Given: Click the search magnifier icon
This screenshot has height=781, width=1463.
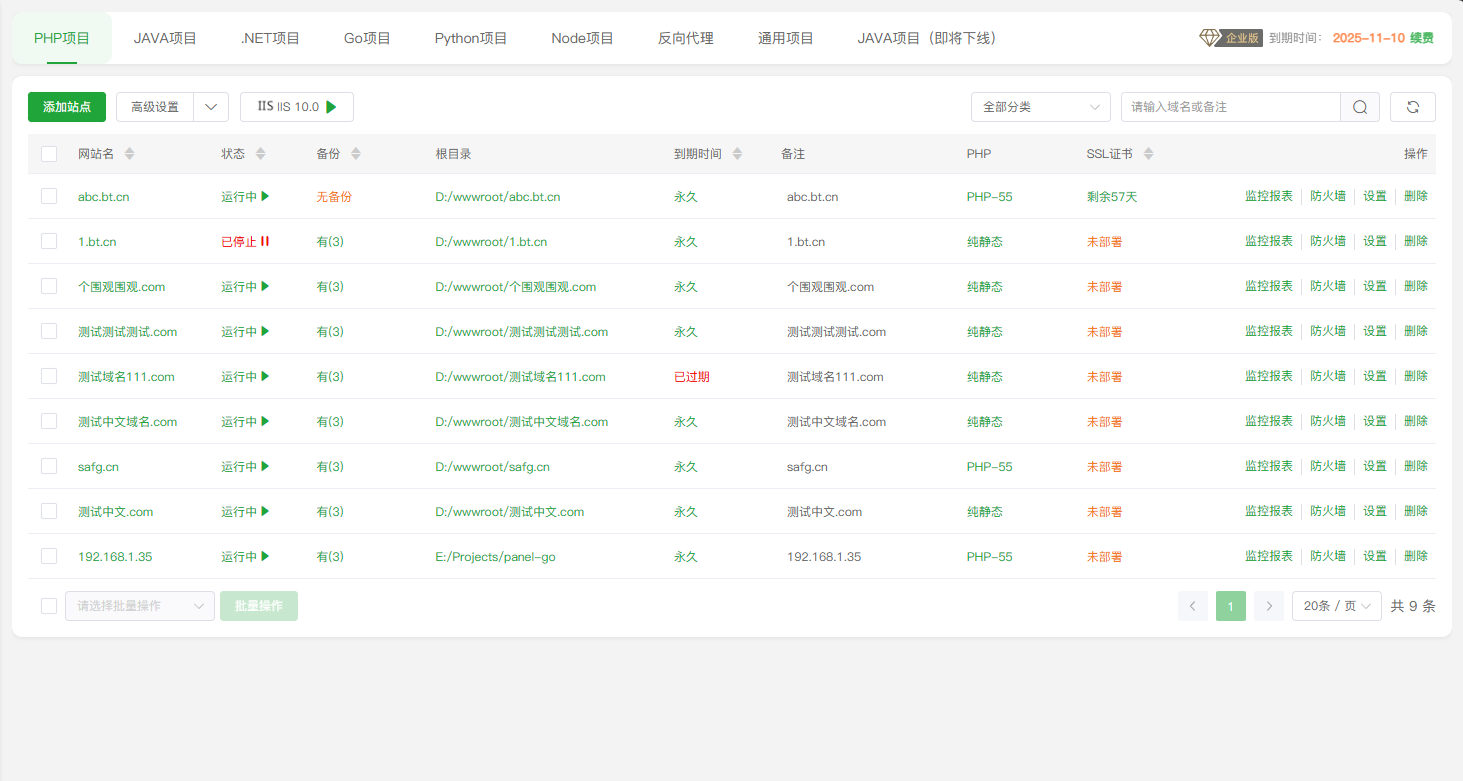Looking at the screenshot, I should (1359, 107).
